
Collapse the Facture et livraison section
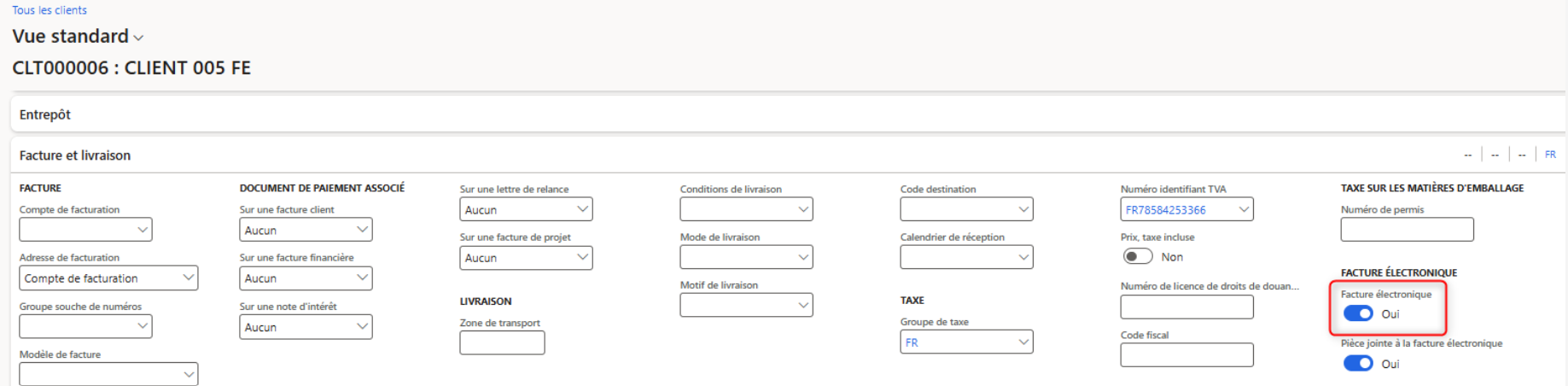75,155
